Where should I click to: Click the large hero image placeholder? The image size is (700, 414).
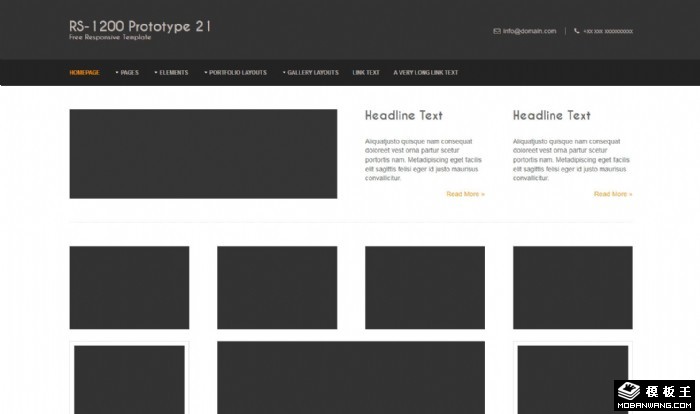[203, 154]
